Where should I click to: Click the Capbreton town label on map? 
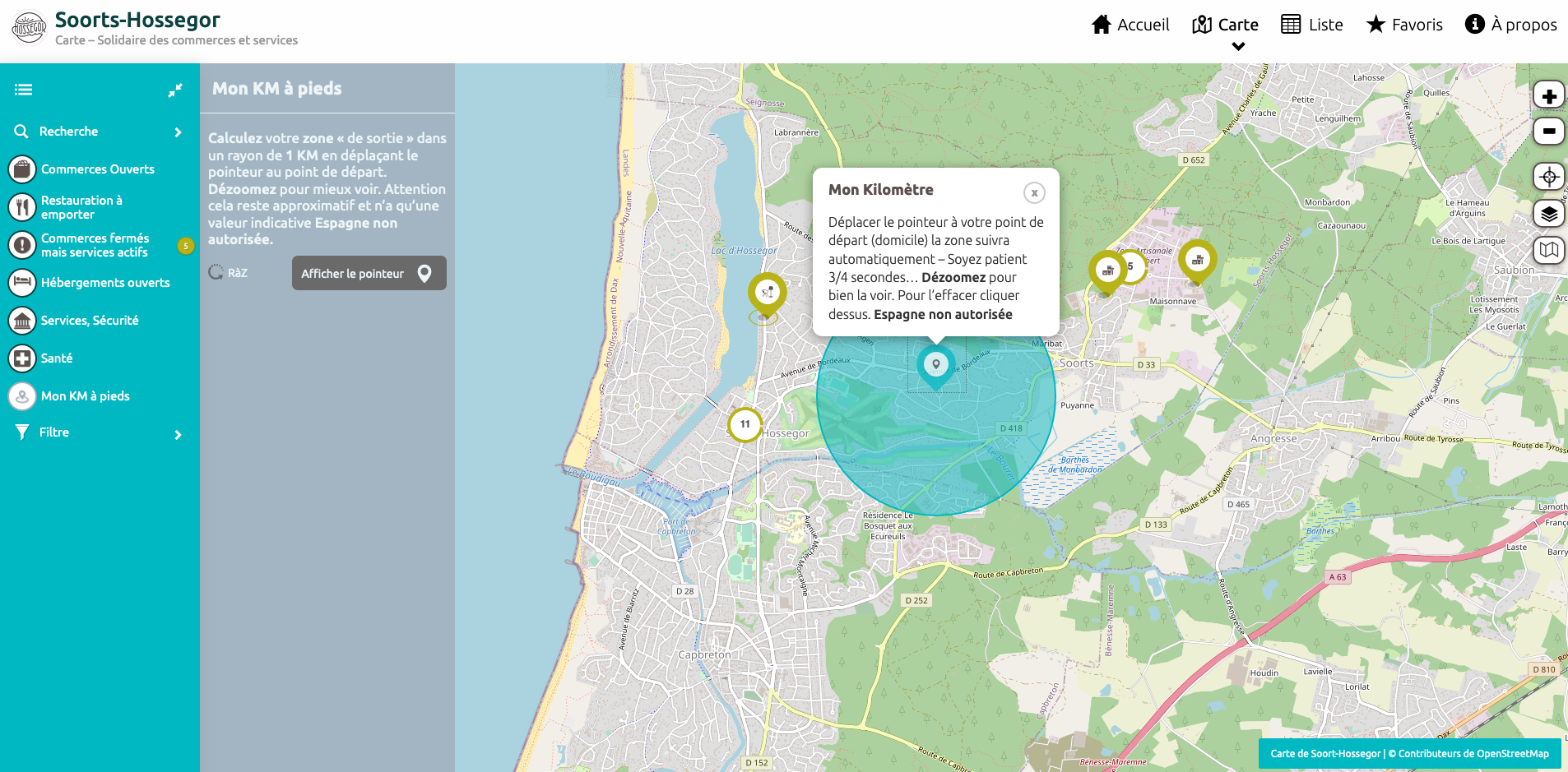[x=704, y=655]
